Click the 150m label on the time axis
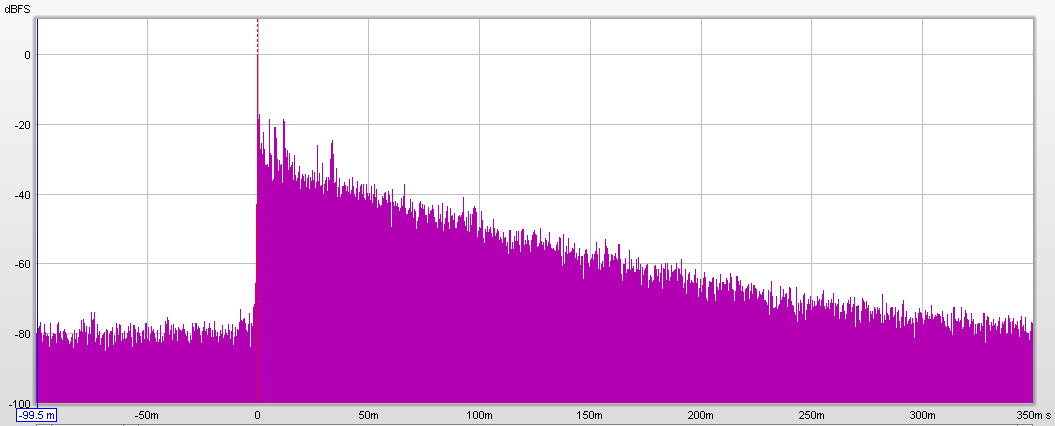 coord(590,414)
